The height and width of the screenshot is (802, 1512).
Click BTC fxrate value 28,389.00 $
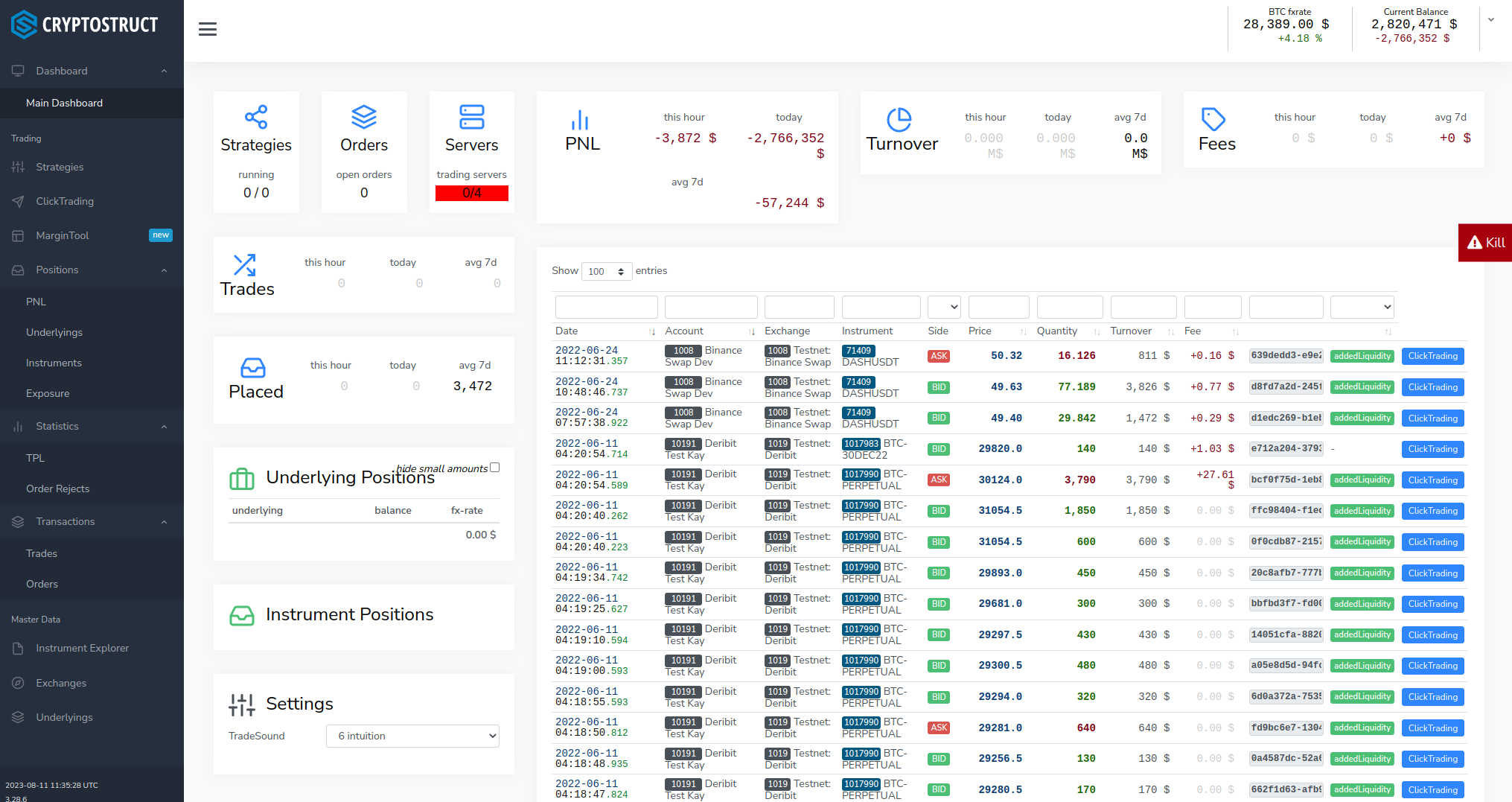(x=1286, y=25)
